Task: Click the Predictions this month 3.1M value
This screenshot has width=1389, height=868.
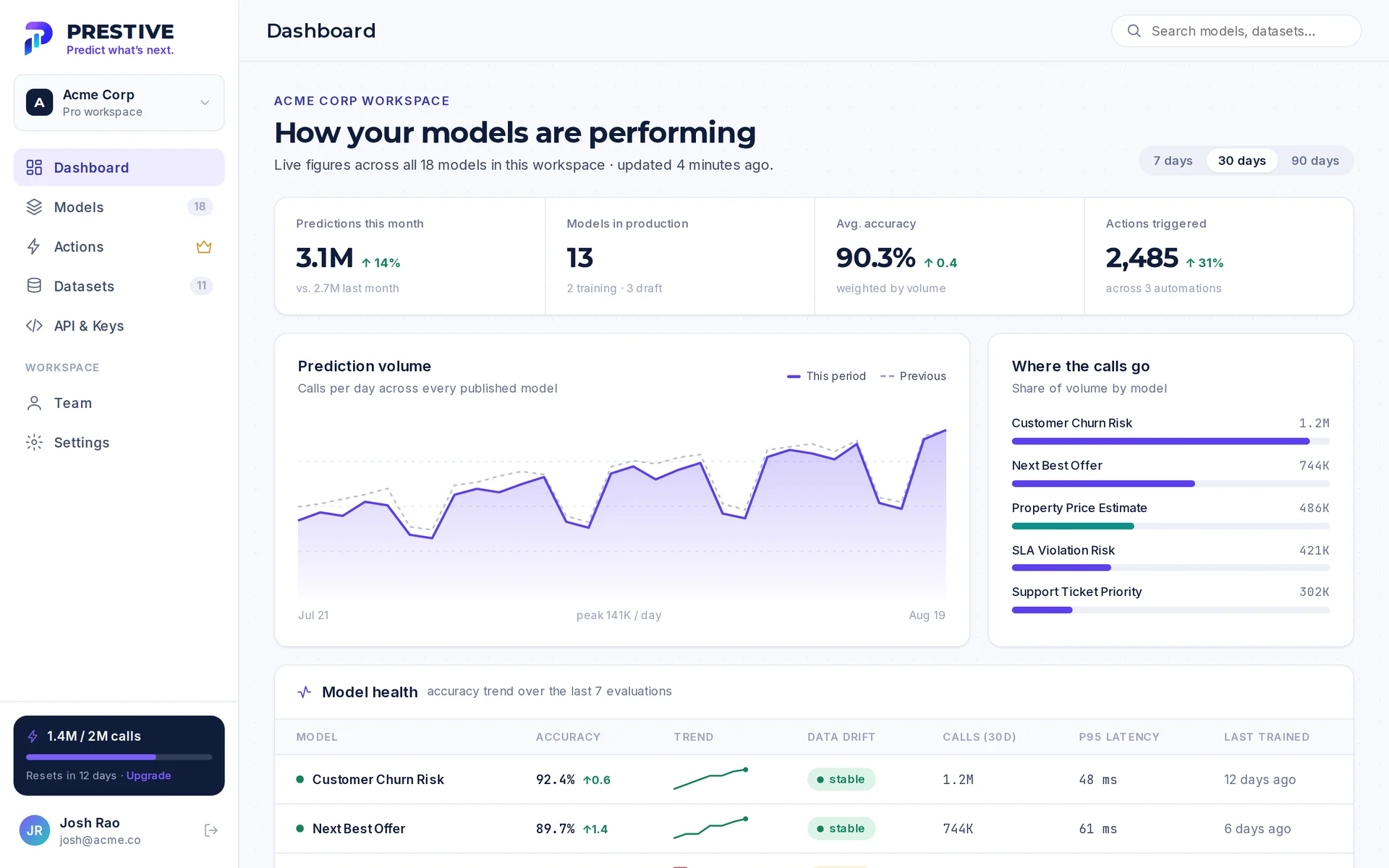Action: tap(325, 258)
